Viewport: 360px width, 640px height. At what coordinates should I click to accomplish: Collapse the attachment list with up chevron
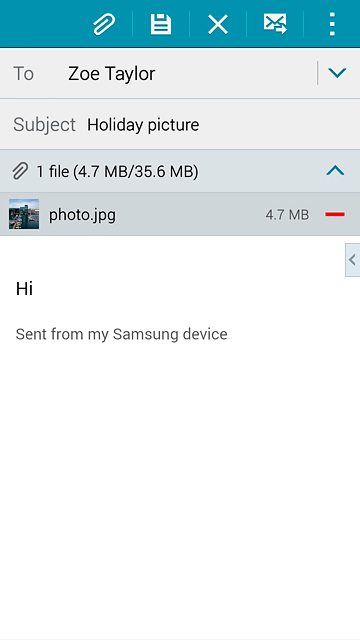tap(336, 171)
